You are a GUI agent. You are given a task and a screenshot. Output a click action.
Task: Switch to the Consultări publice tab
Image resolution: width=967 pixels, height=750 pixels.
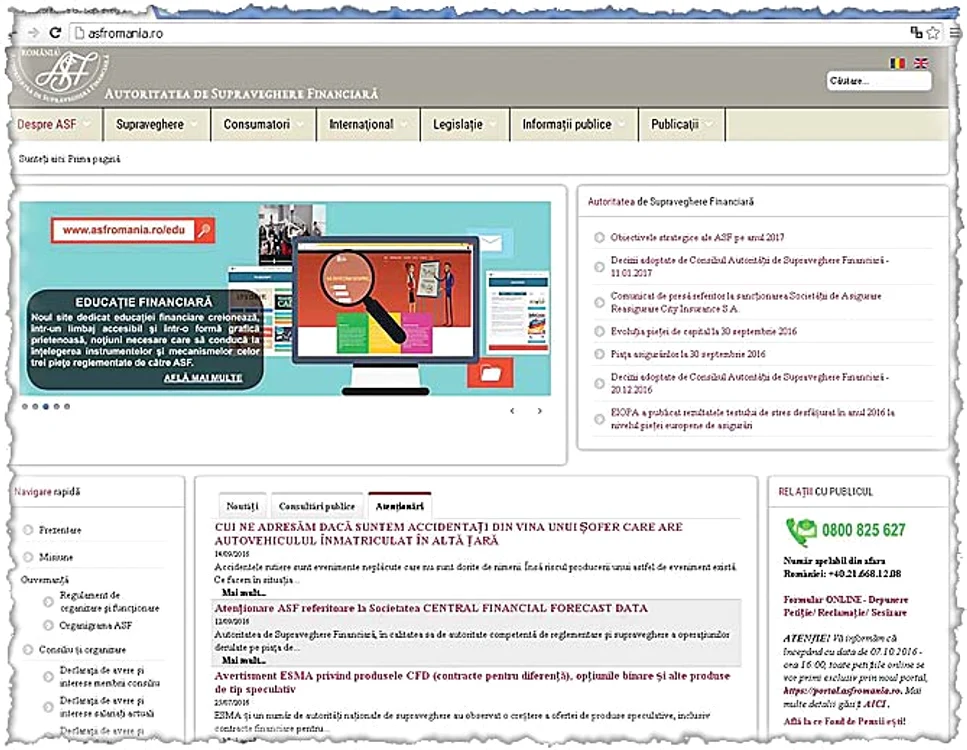317,506
